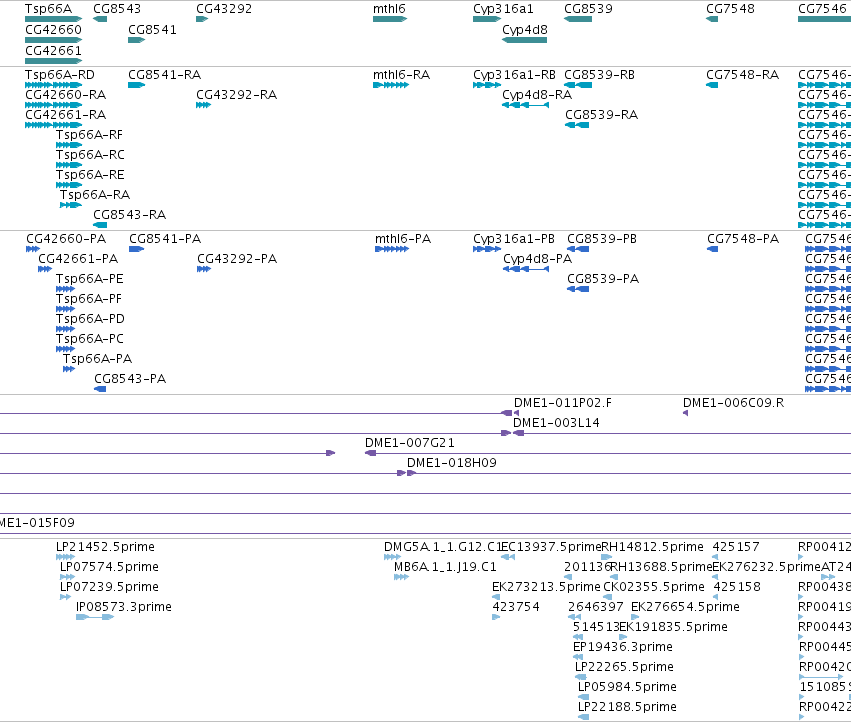Select the Tsp66A-PA protein label

click(x=97, y=359)
